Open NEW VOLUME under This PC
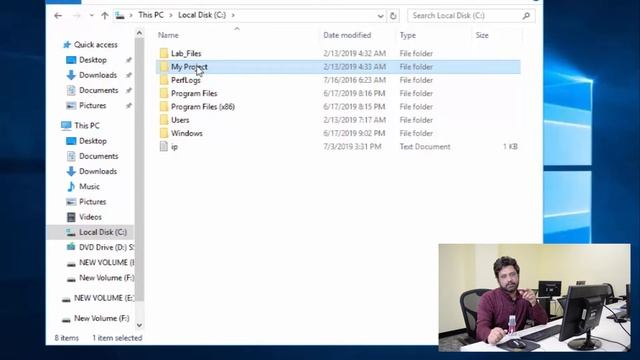Image resolution: width=640 pixels, height=360 pixels. point(106,262)
